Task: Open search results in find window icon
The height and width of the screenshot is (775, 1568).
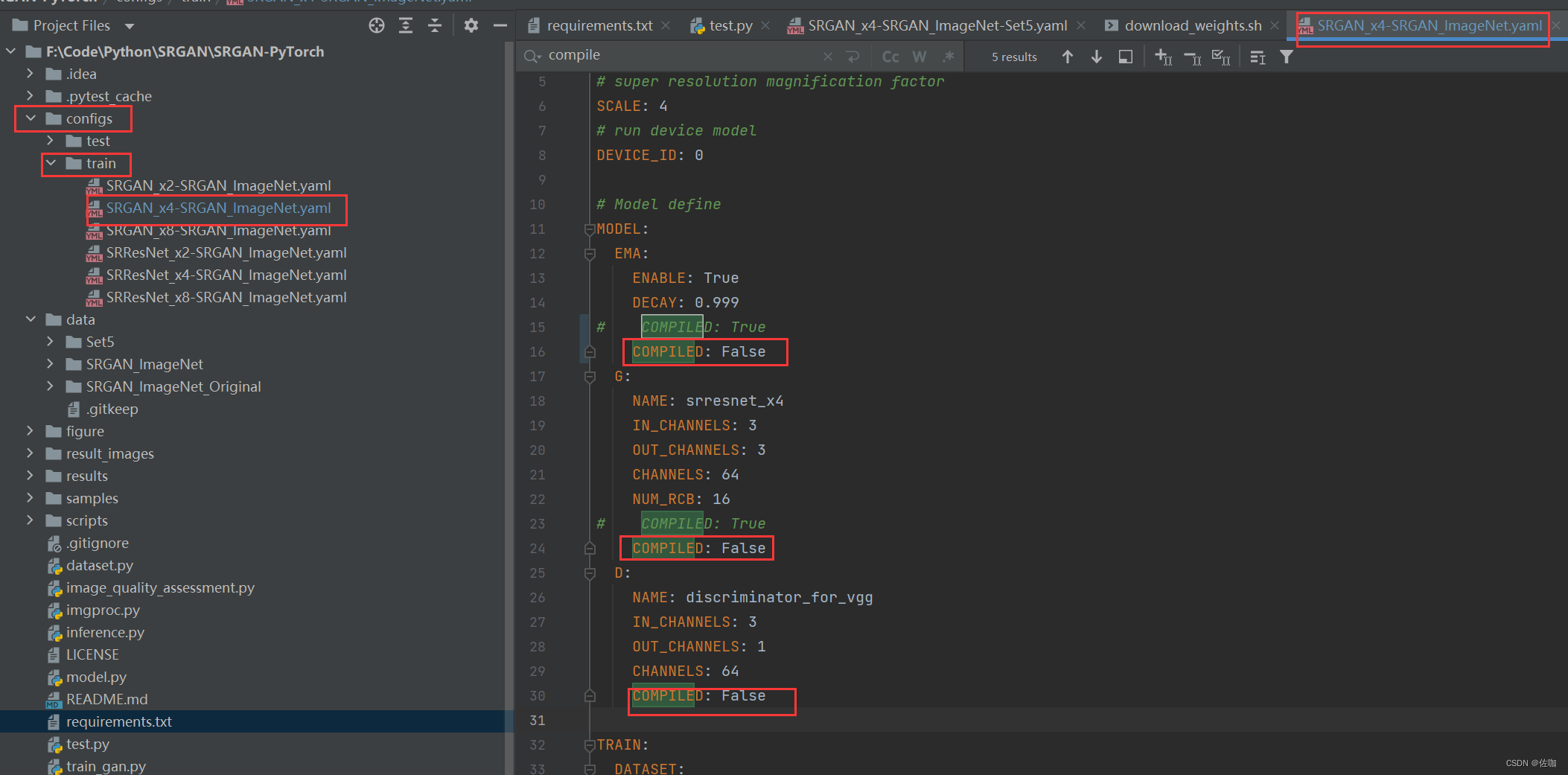Action: (x=1258, y=57)
